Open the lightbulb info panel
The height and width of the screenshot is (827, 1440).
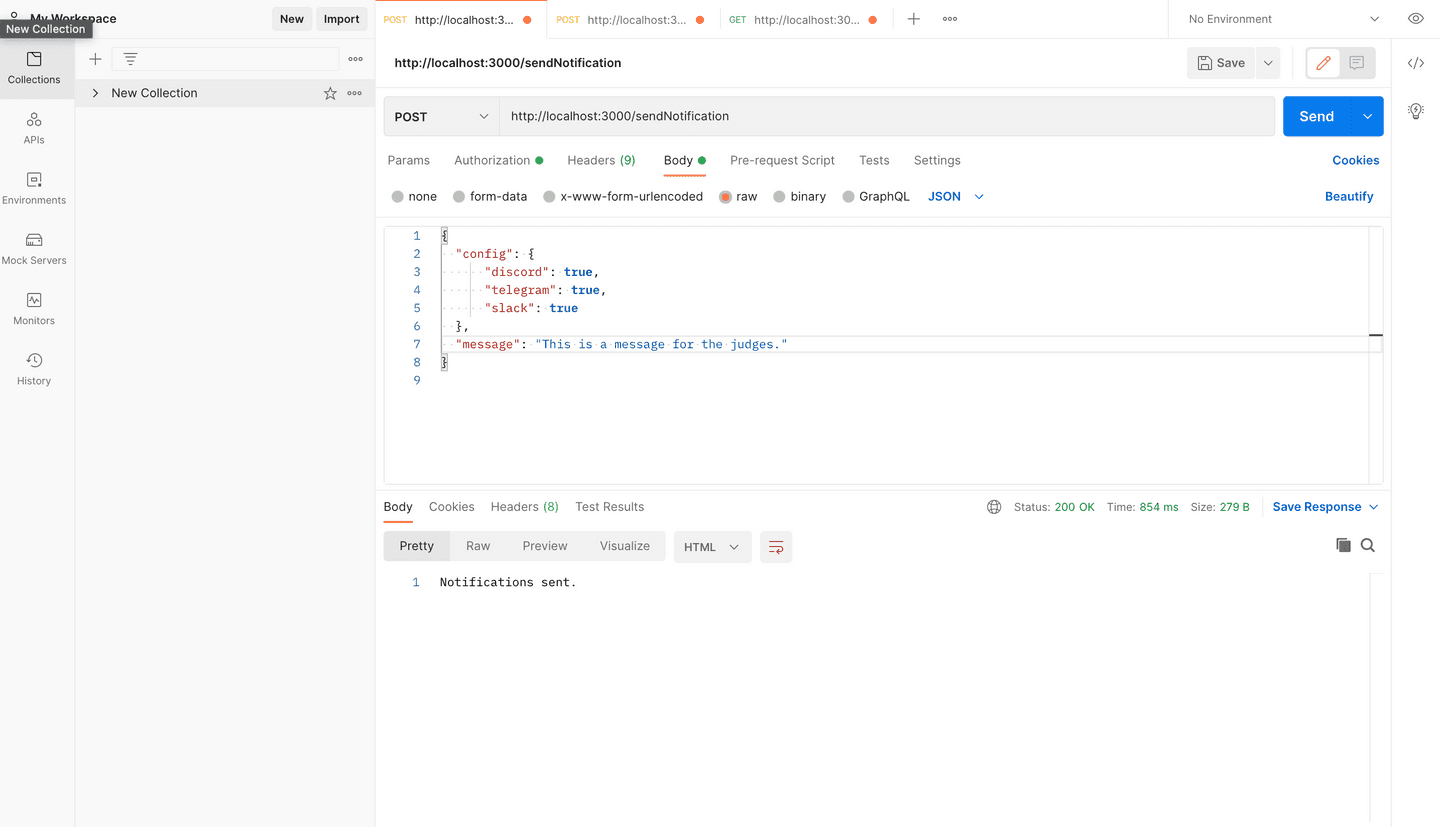tap(1416, 111)
